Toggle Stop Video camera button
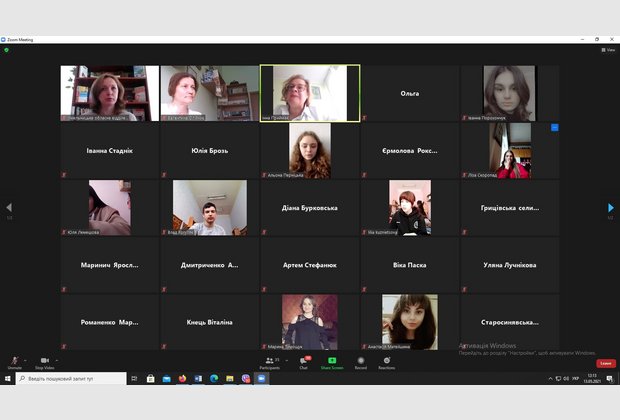Viewport: 620px width, 420px height. [44, 362]
